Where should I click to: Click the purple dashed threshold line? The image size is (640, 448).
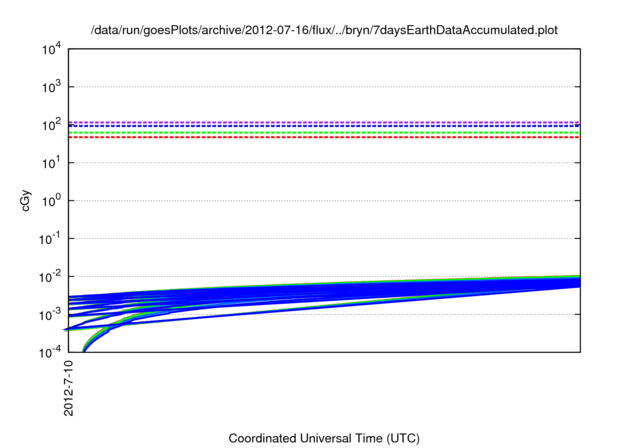(324, 122)
